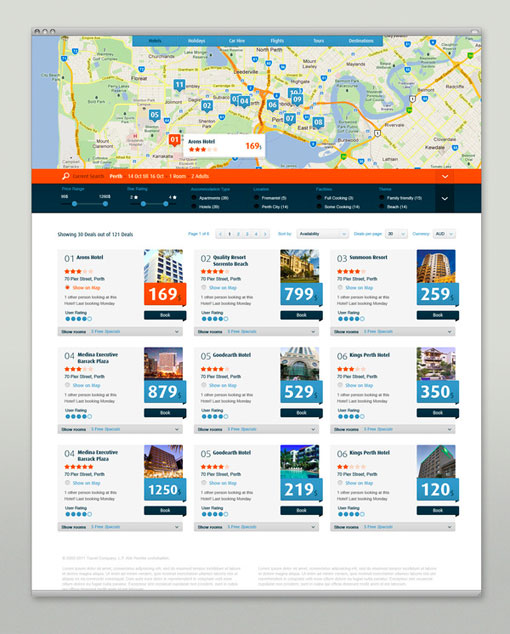Click the Price Range maximum slider handle
The height and width of the screenshot is (634, 510).
[x=105, y=204]
